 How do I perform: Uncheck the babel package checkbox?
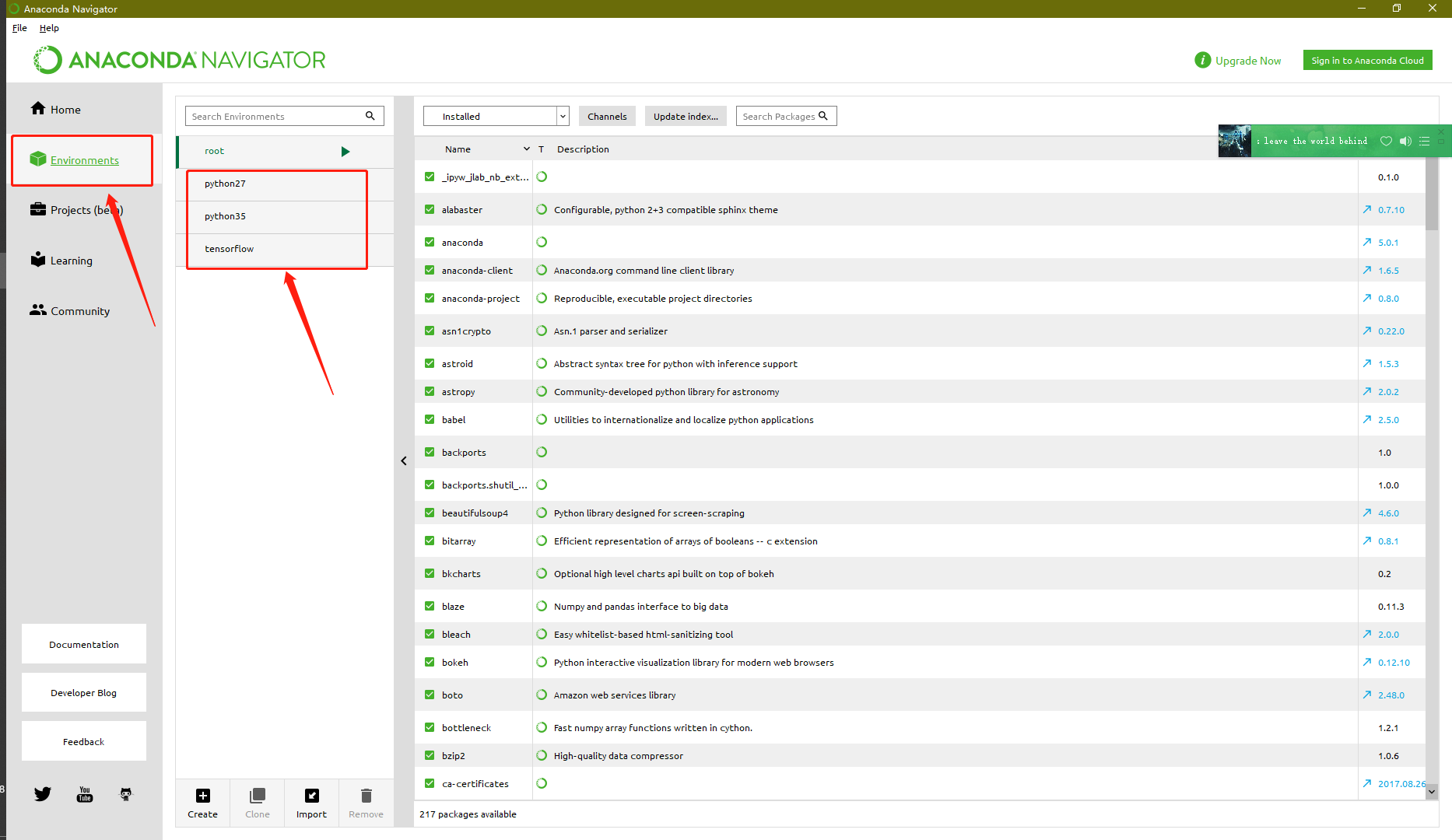(x=429, y=419)
